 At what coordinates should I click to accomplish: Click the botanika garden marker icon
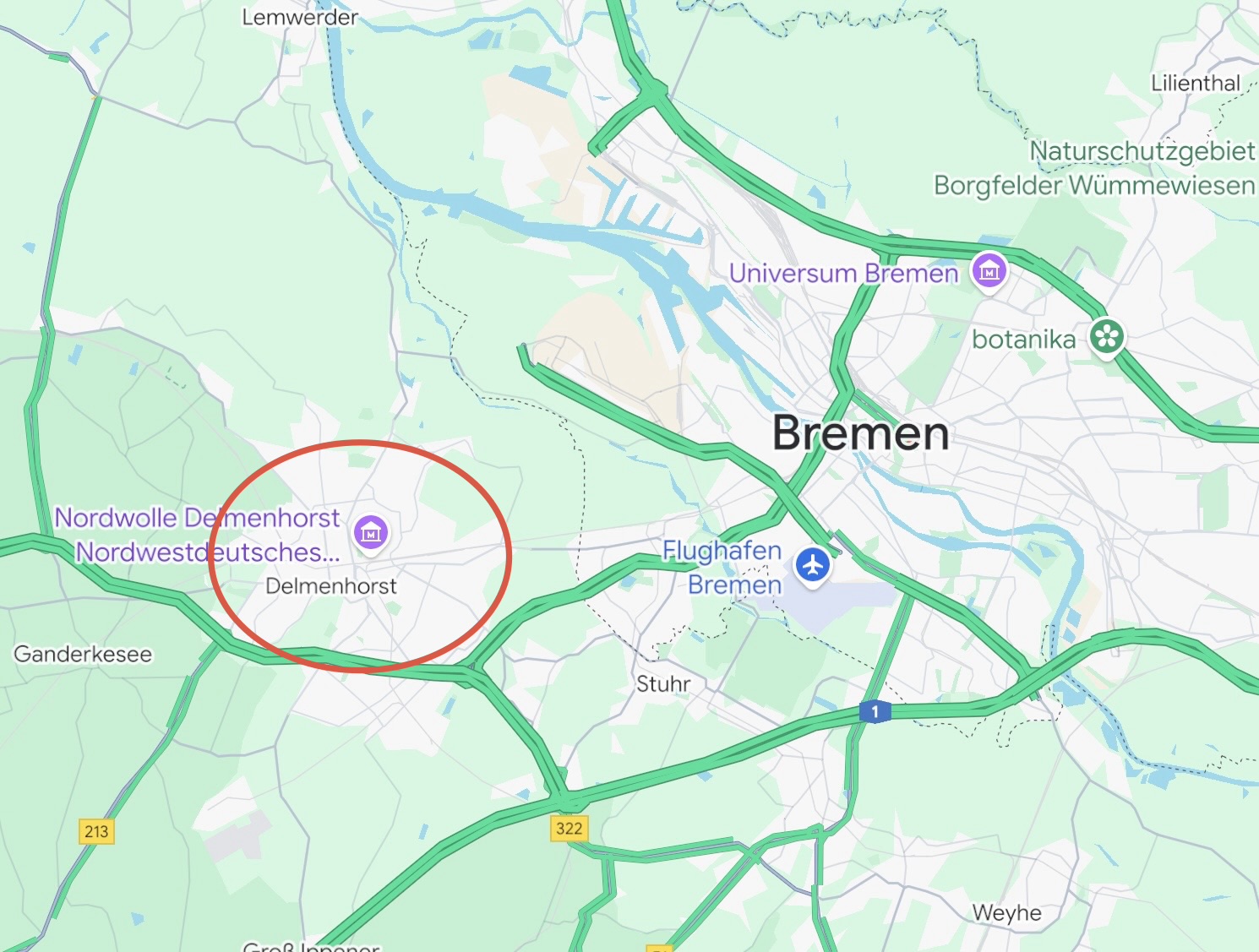pos(1107,337)
